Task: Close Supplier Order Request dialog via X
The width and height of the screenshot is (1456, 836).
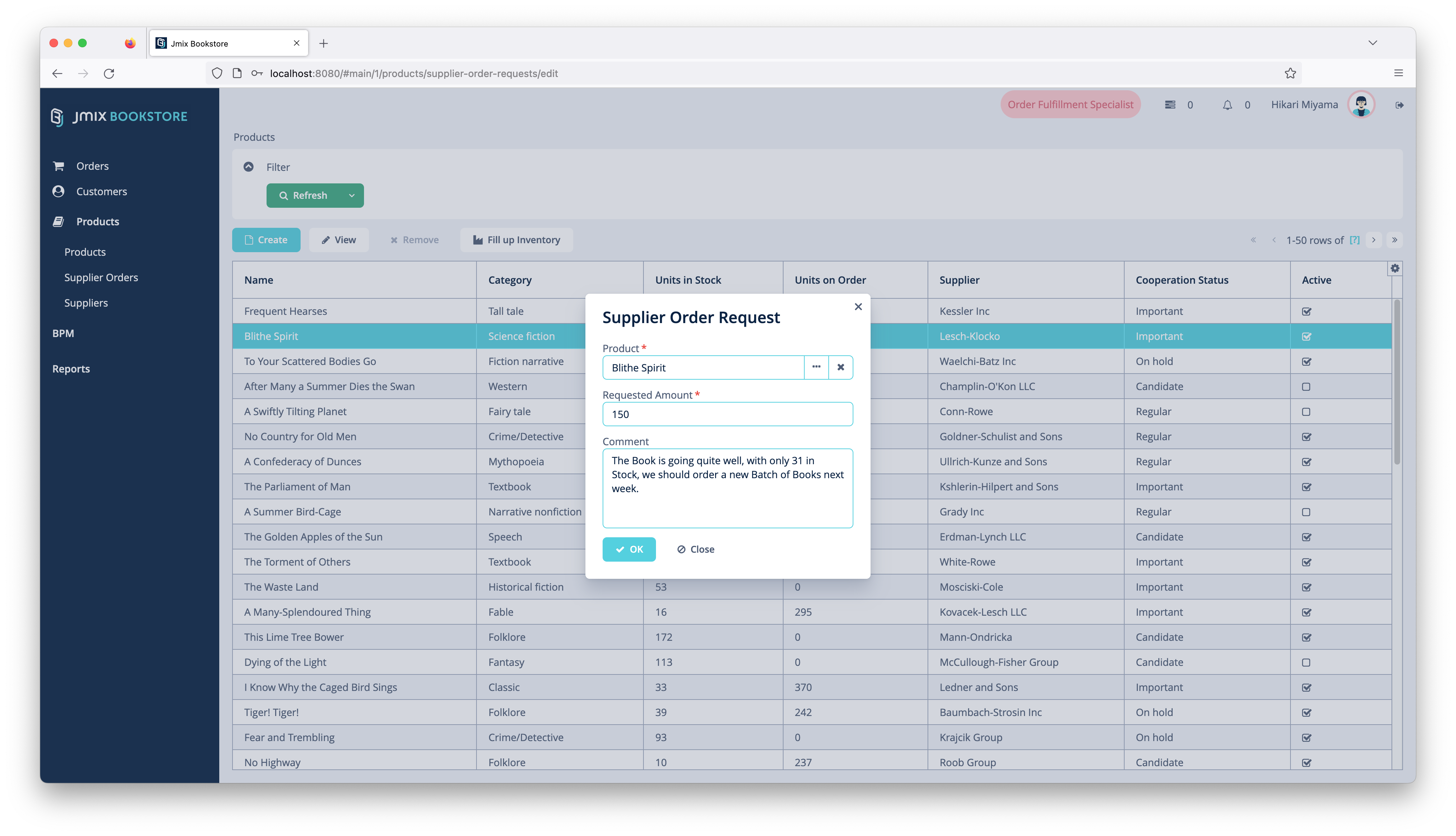Action: tap(858, 307)
